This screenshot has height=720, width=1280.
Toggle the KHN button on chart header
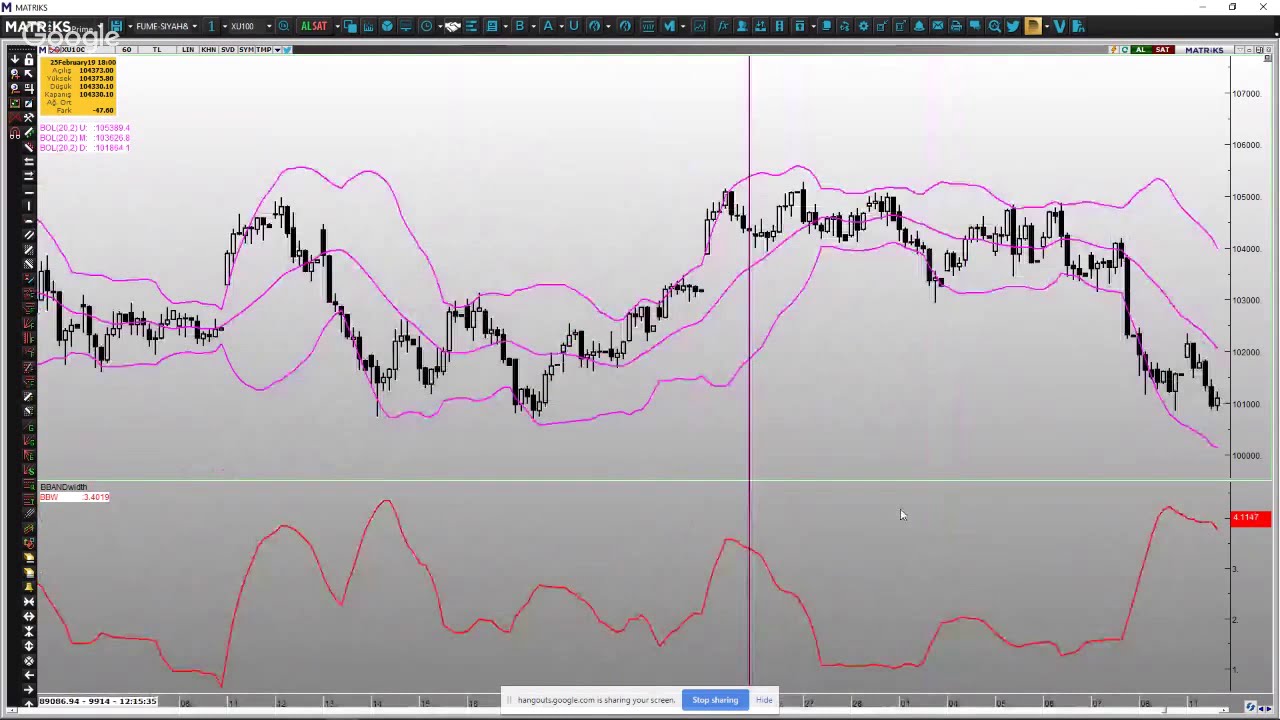pyautogui.click(x=208, y=49)
